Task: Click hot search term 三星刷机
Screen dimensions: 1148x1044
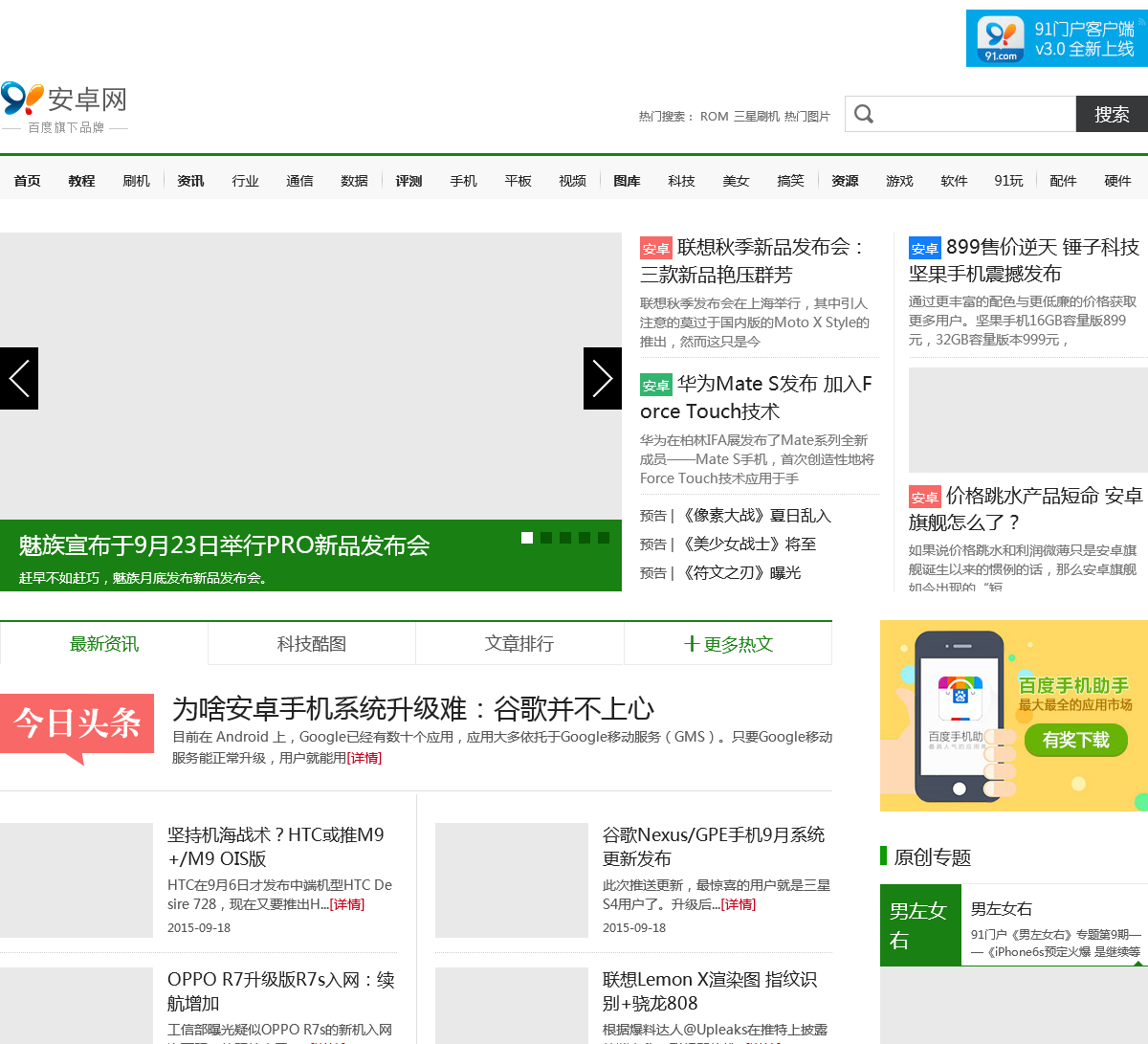Action: [757, 116]
